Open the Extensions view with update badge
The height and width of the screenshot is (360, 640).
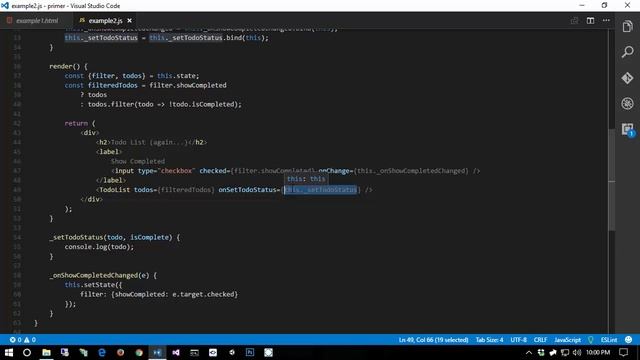point(627,130)
